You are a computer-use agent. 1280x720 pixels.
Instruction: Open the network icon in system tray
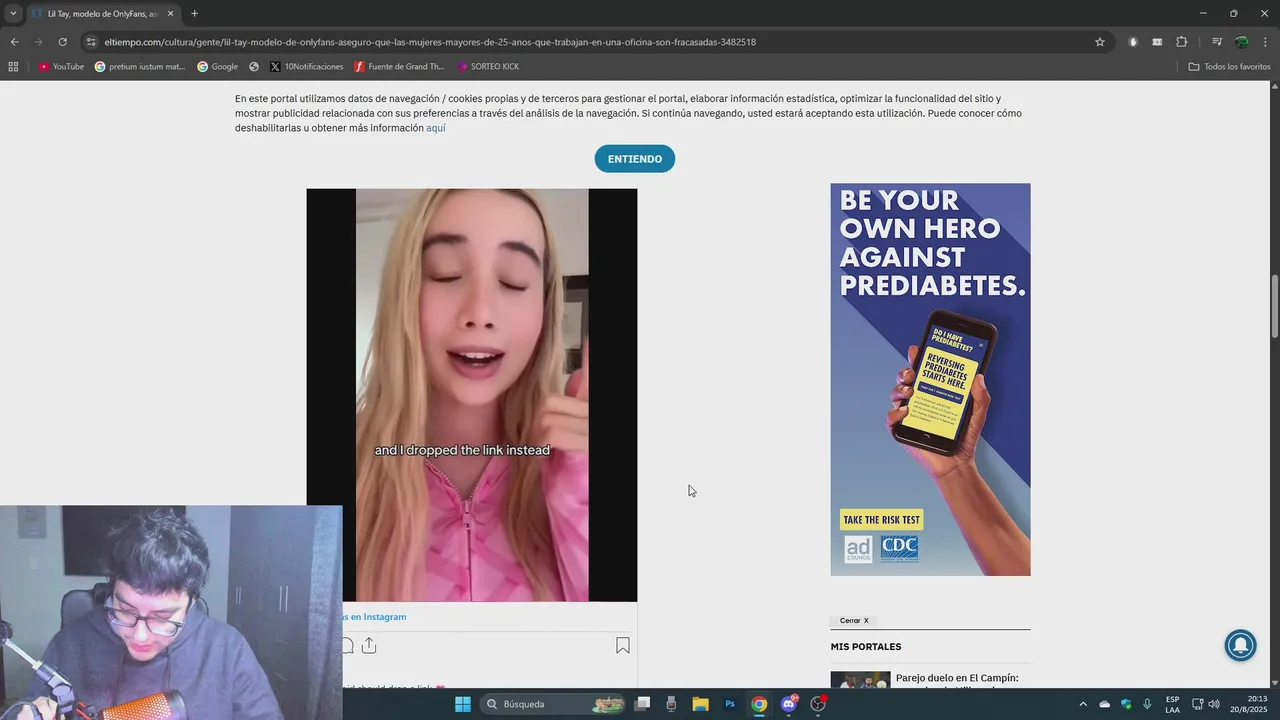point(1197,704)
